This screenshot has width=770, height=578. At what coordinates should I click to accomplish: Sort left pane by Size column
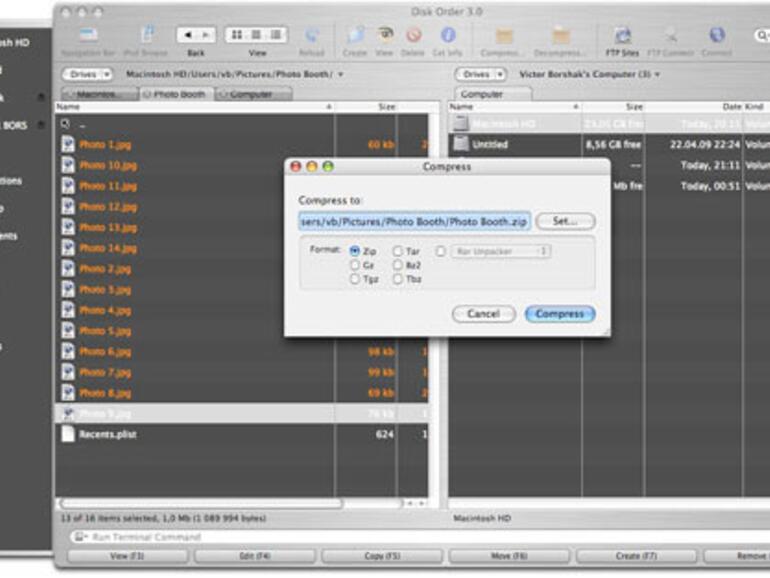coord(366,107)
